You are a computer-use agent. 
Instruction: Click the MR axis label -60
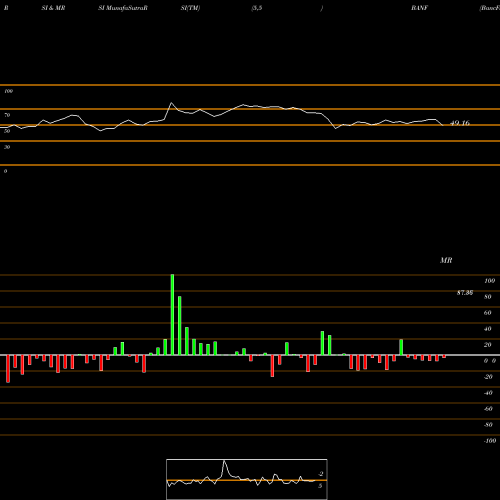coord(488,409)
